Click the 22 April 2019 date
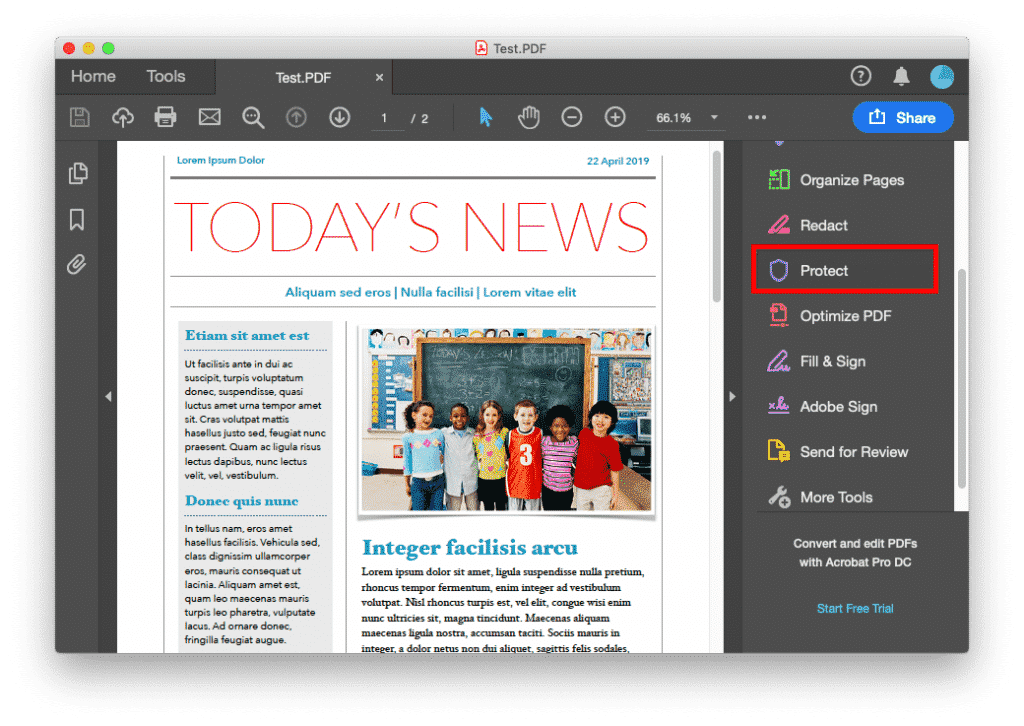This screenshot has width=1024, height=726. pos(618,161)
